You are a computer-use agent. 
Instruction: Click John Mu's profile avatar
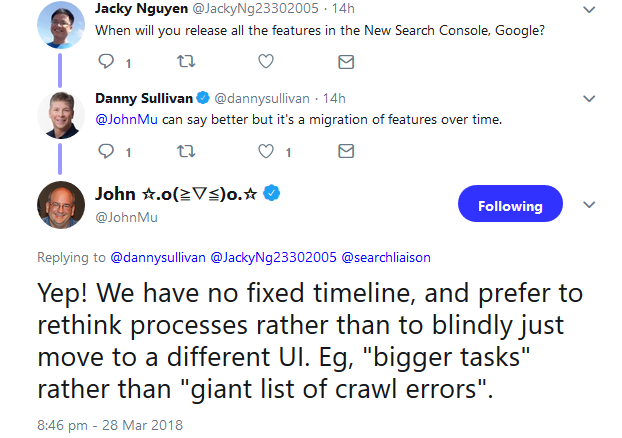[x=61, y=204]
